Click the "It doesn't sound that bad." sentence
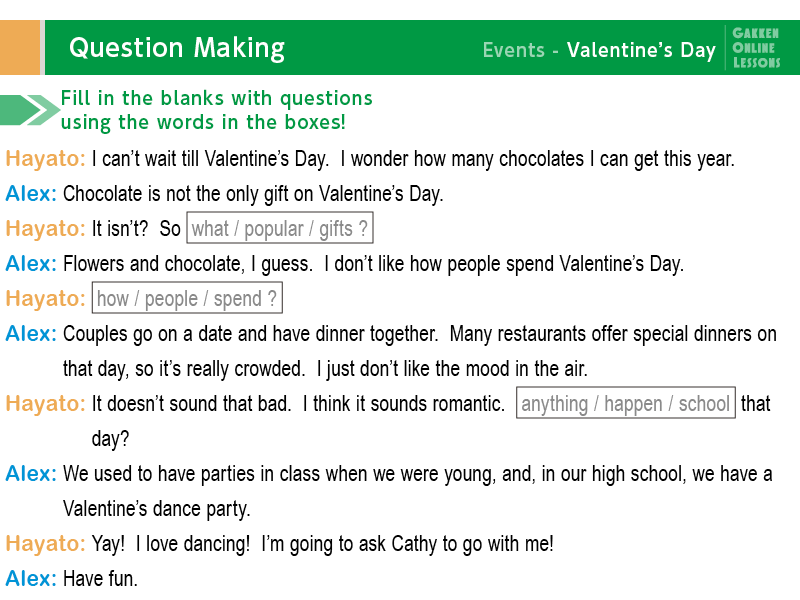Image resolution: width=800 pixels, height=600 pixels. pyautogui.click(x=191, y=404)
